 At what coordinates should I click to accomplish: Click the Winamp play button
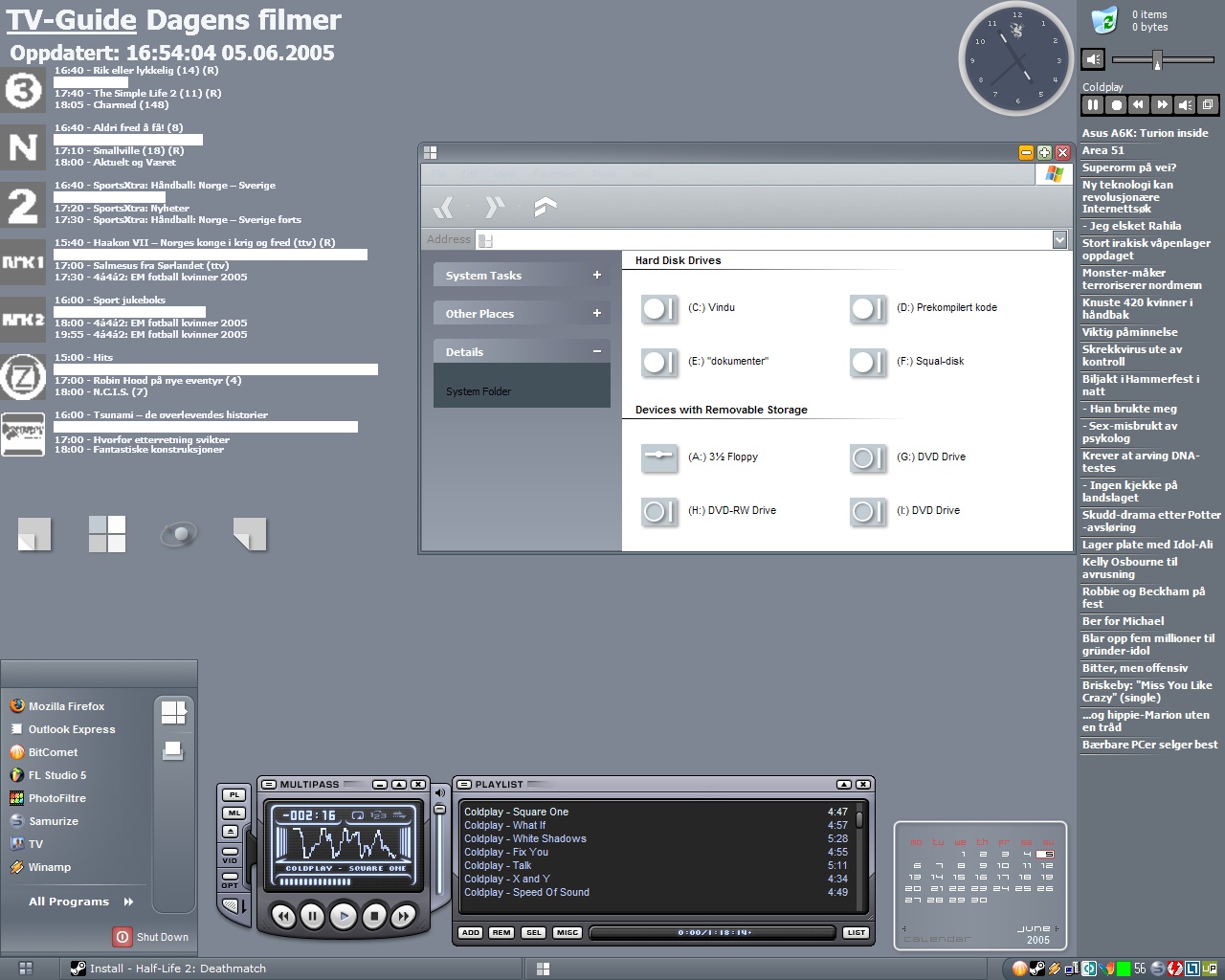click(x=344, y=916)
